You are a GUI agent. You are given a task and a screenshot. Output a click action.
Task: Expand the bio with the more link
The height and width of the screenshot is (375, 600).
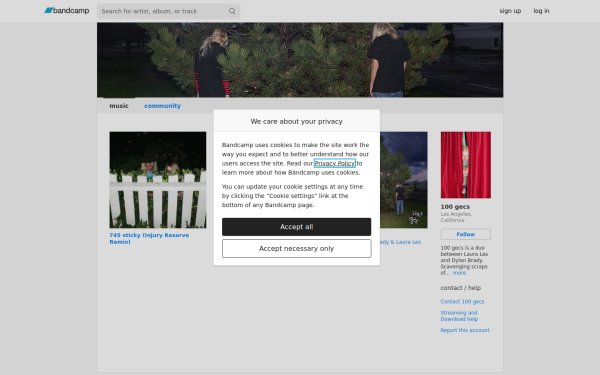pos(459,273)
